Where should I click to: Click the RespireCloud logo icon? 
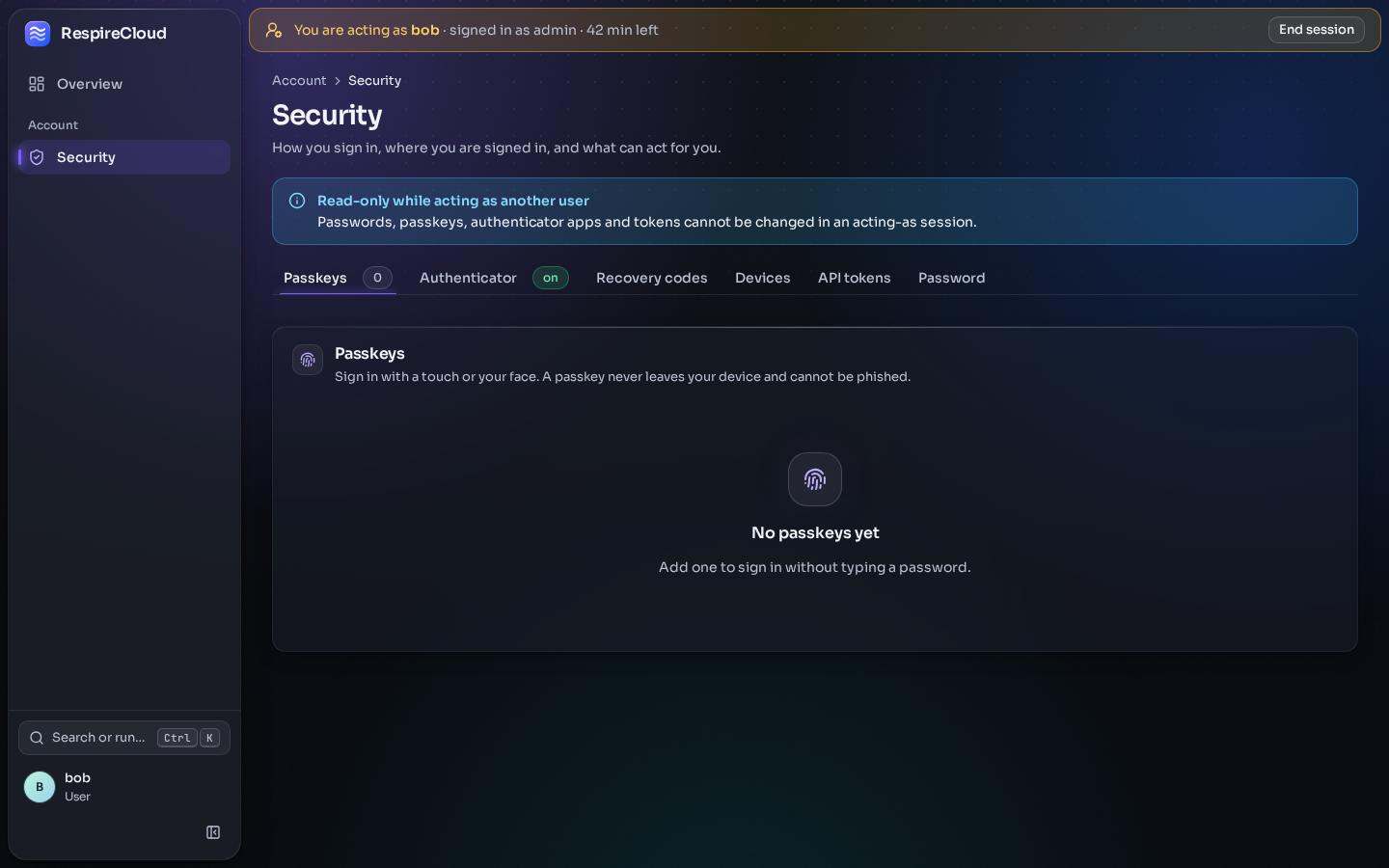pos(38,34)
